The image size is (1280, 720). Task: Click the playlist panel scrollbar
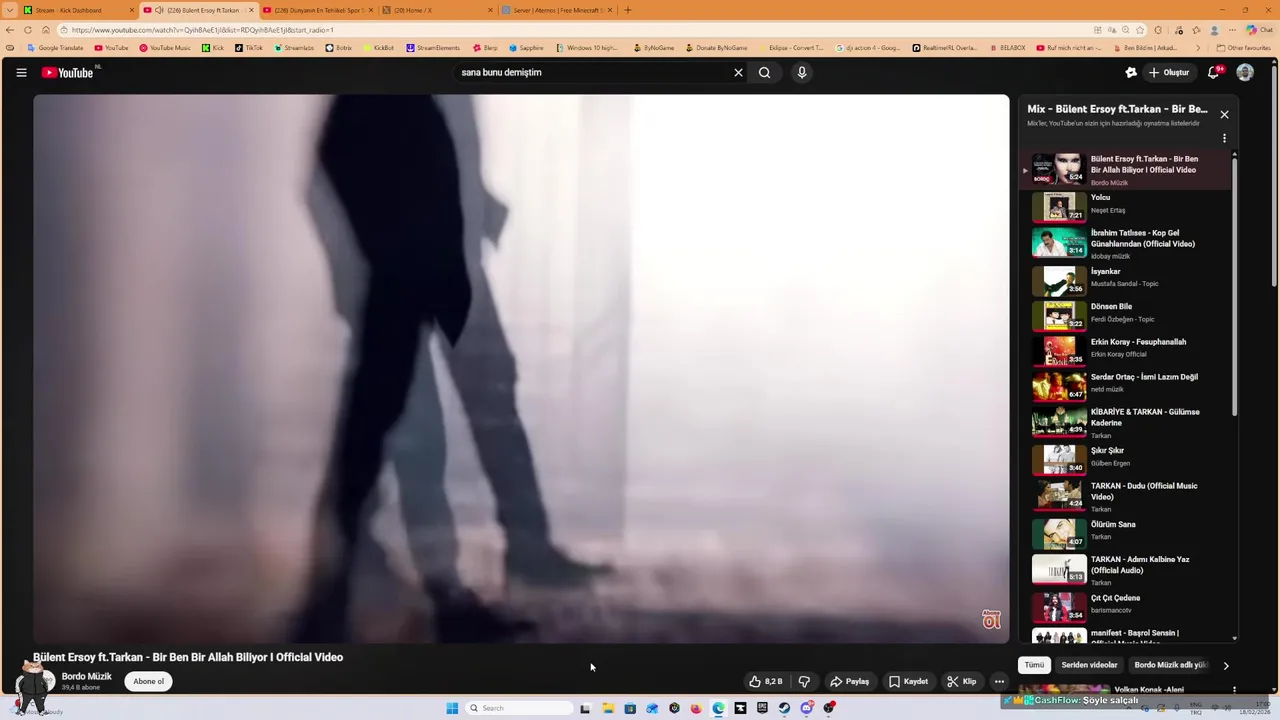click(1235, 285)
